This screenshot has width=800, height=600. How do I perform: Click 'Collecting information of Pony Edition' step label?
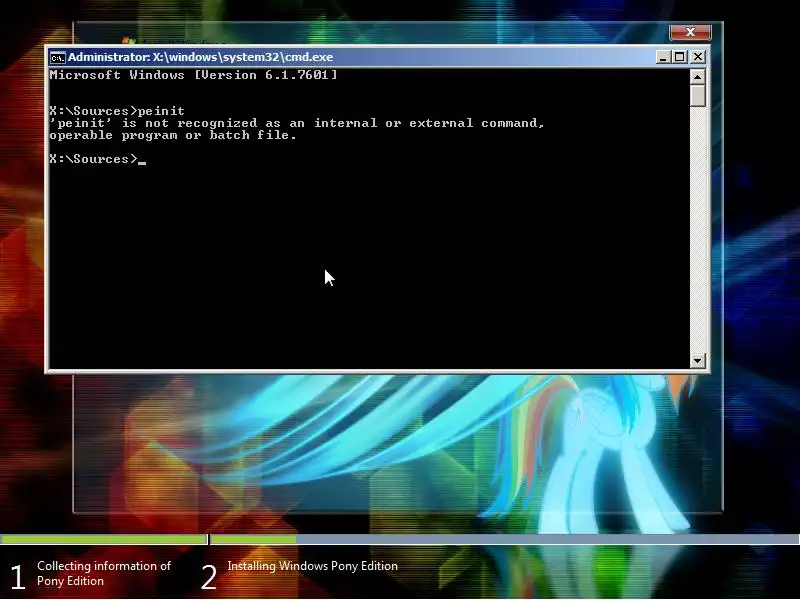pyautogui.click(x=104, y=573)
